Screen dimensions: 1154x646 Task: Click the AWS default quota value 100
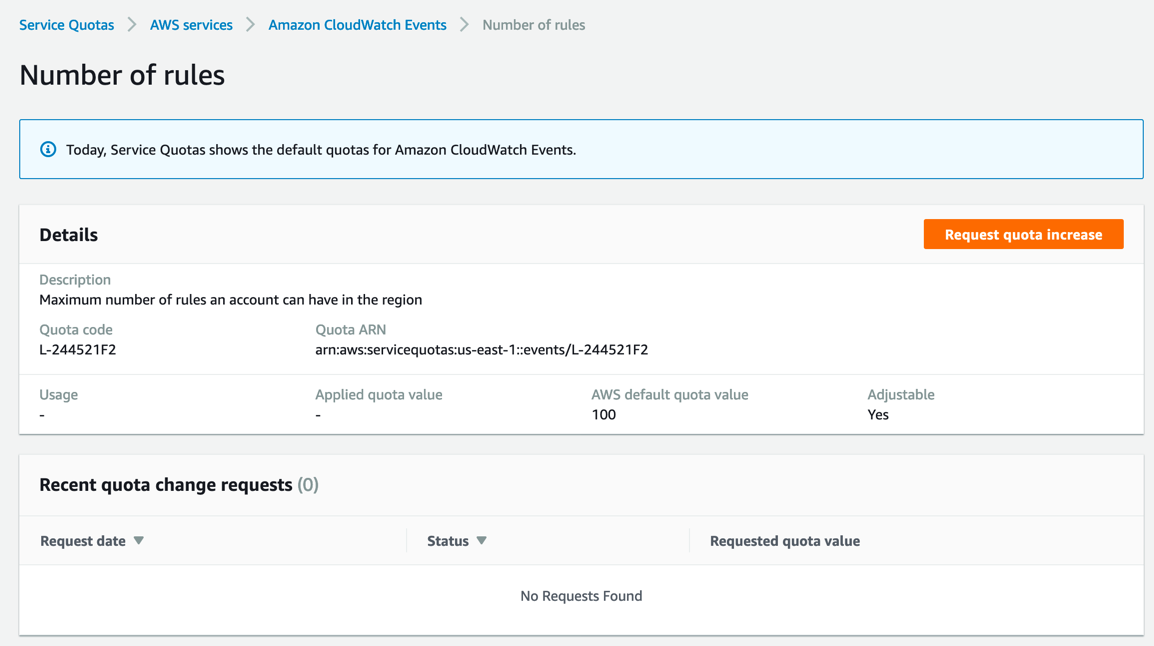tap(603, 414)
